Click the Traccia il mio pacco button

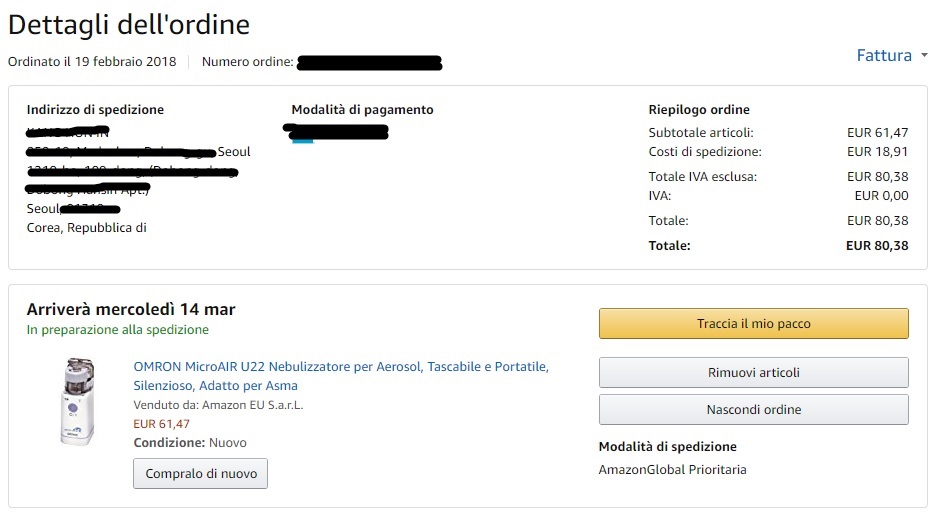pos(753,324)
